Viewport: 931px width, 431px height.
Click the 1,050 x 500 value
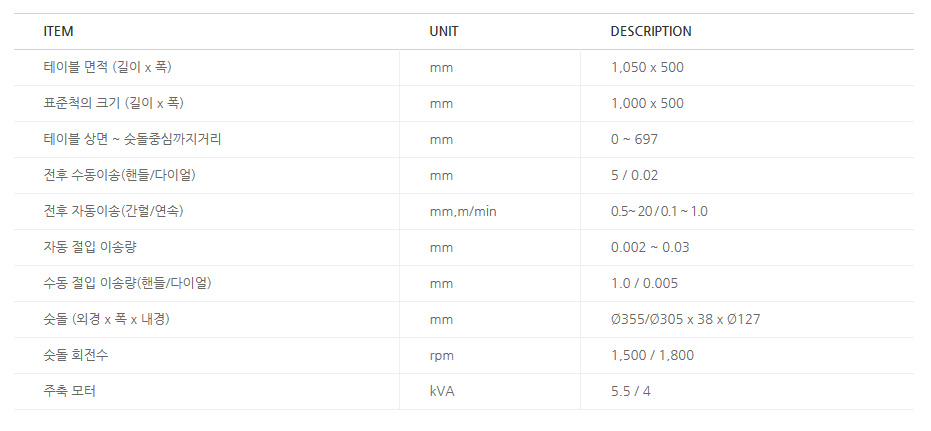pyautogui.click(x=647, y=67)
